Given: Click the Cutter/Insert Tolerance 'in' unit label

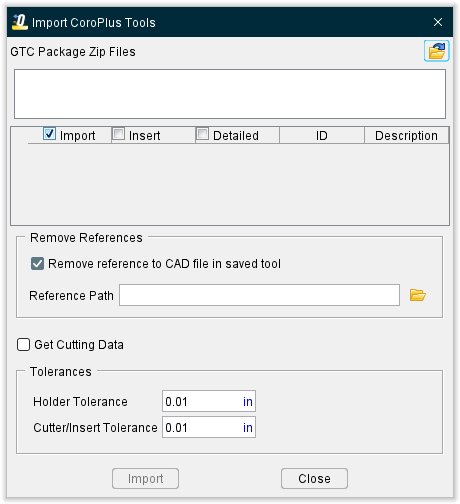Looking at the screenshot, I should point(248,428).
